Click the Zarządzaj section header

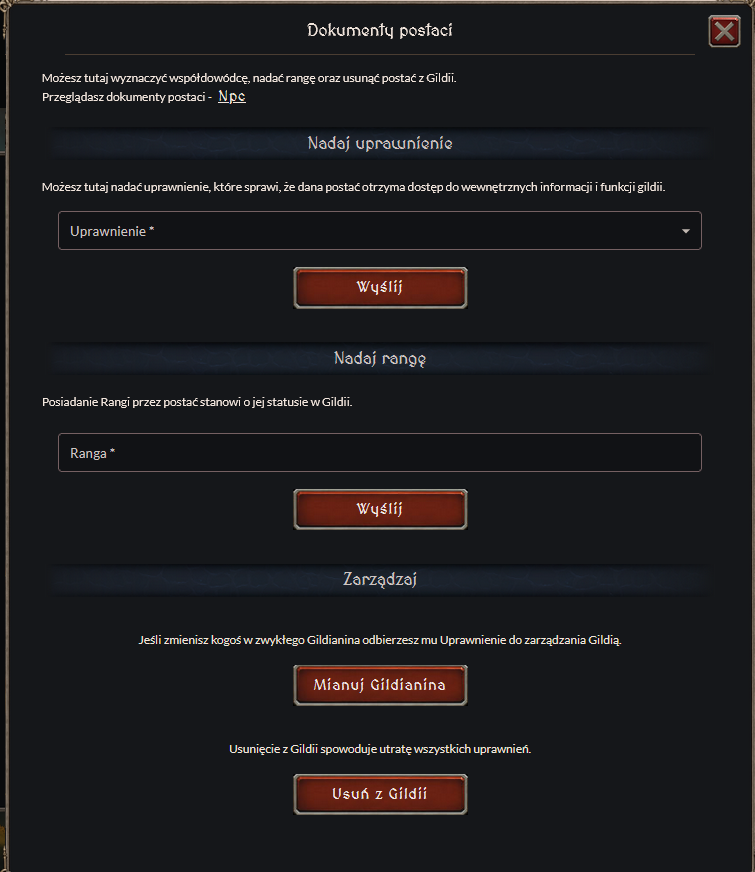point(379,579)
